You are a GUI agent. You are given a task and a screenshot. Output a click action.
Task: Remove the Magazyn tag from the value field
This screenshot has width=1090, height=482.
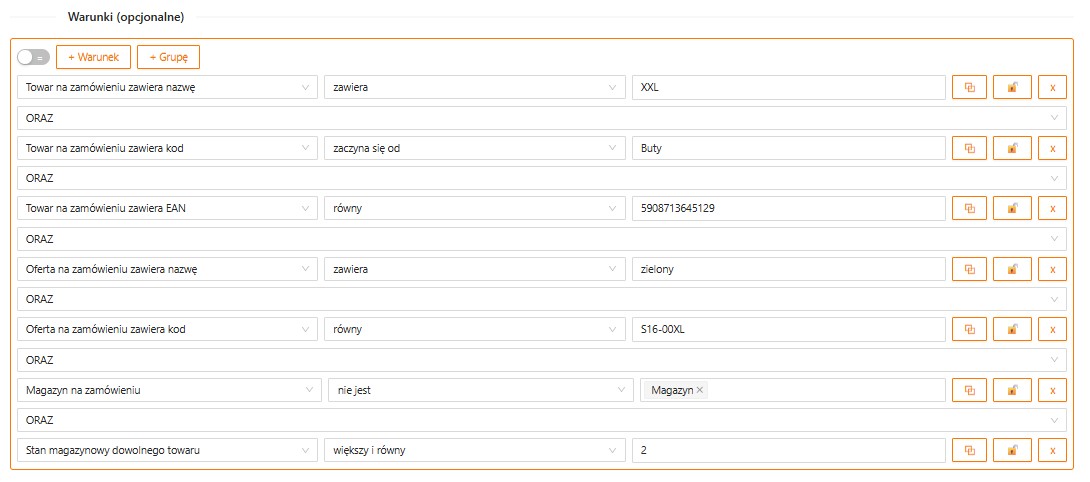click(x=700, y=391)
